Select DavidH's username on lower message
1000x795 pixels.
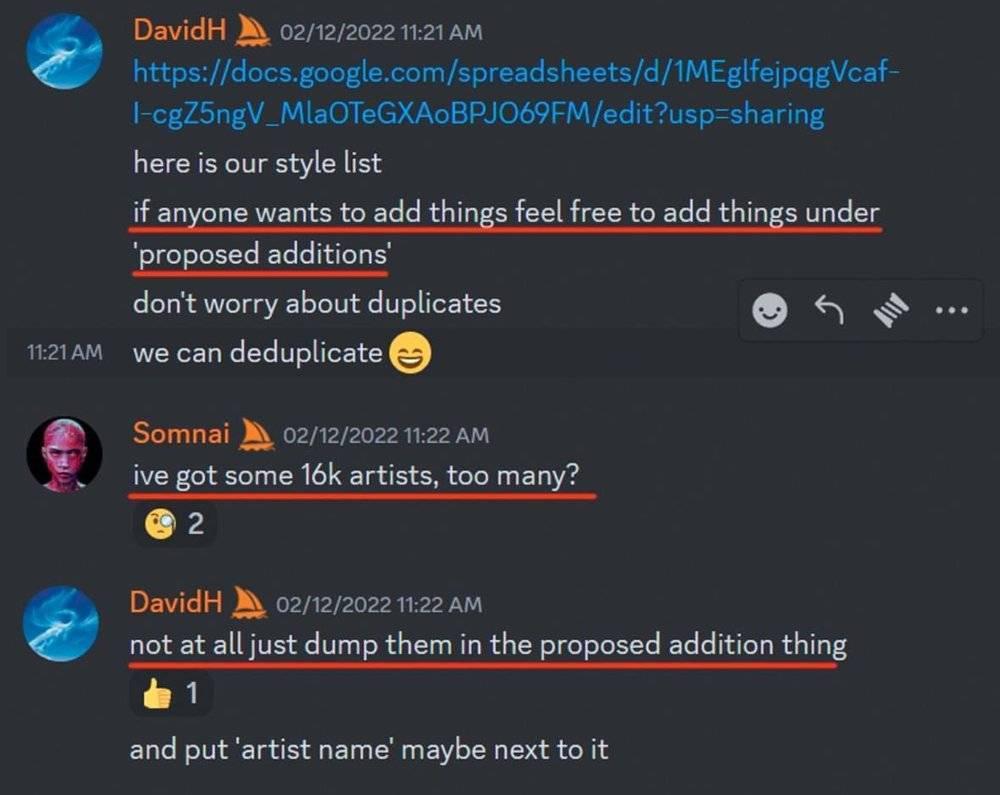click(x=176, y=602)
